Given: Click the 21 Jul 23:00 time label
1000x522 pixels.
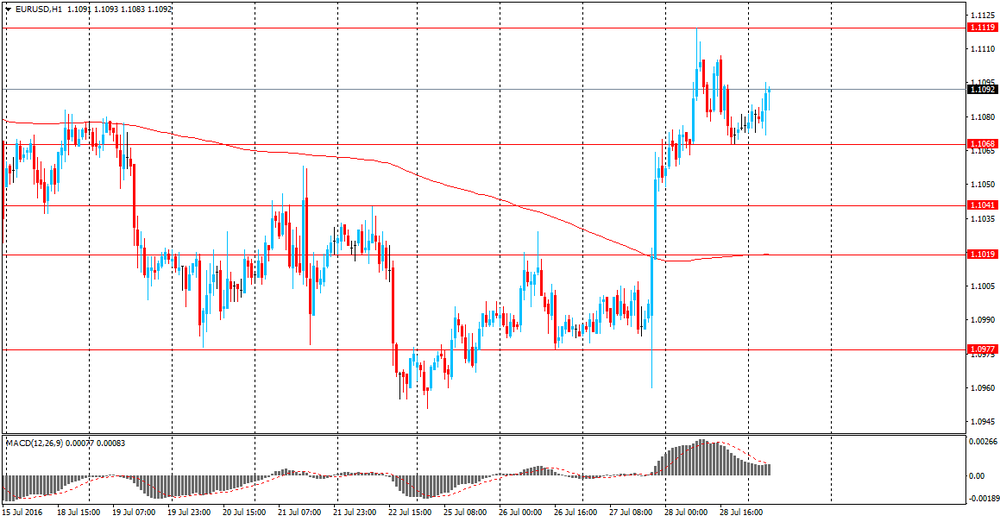Looking at the screenshot, I should click(x=355, y=512).
